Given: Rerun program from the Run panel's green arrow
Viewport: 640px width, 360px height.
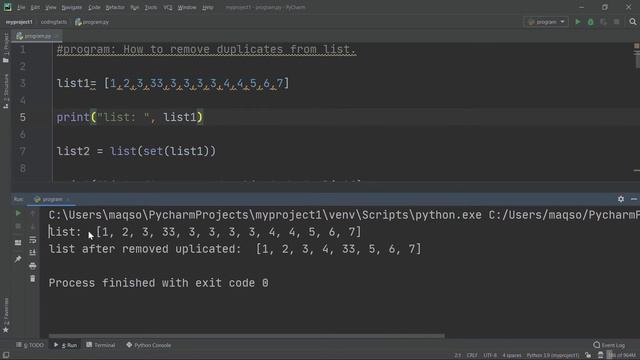Looking at the screenshot, I should point(18,213).
